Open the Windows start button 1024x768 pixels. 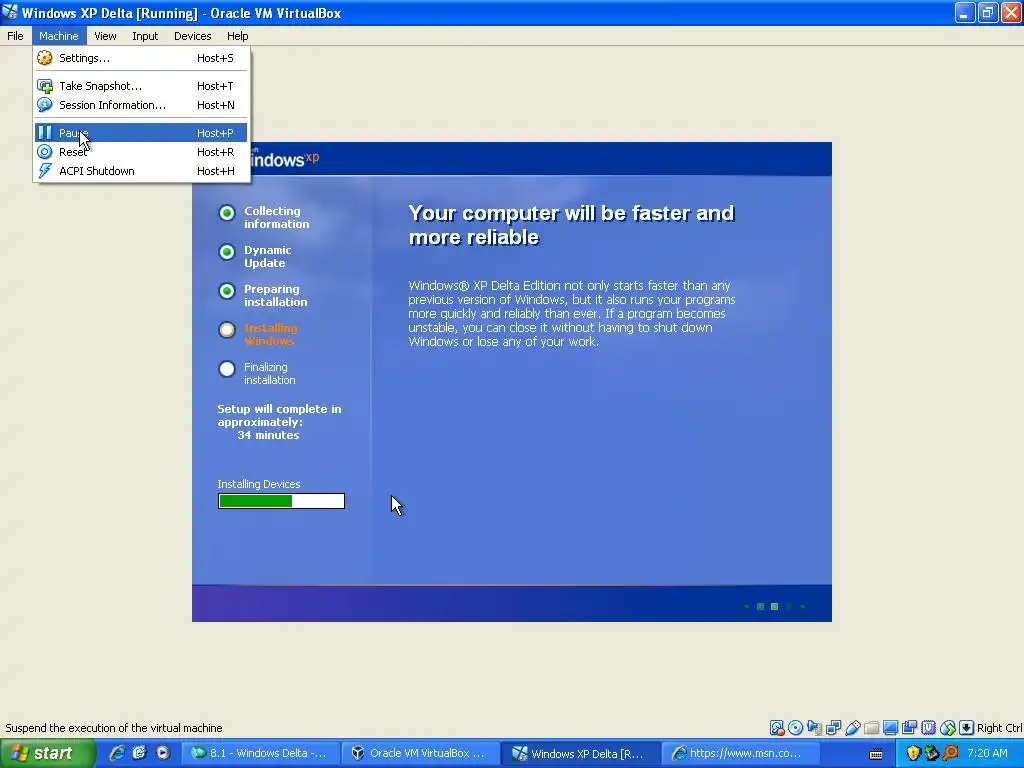[x=47, y=753]
